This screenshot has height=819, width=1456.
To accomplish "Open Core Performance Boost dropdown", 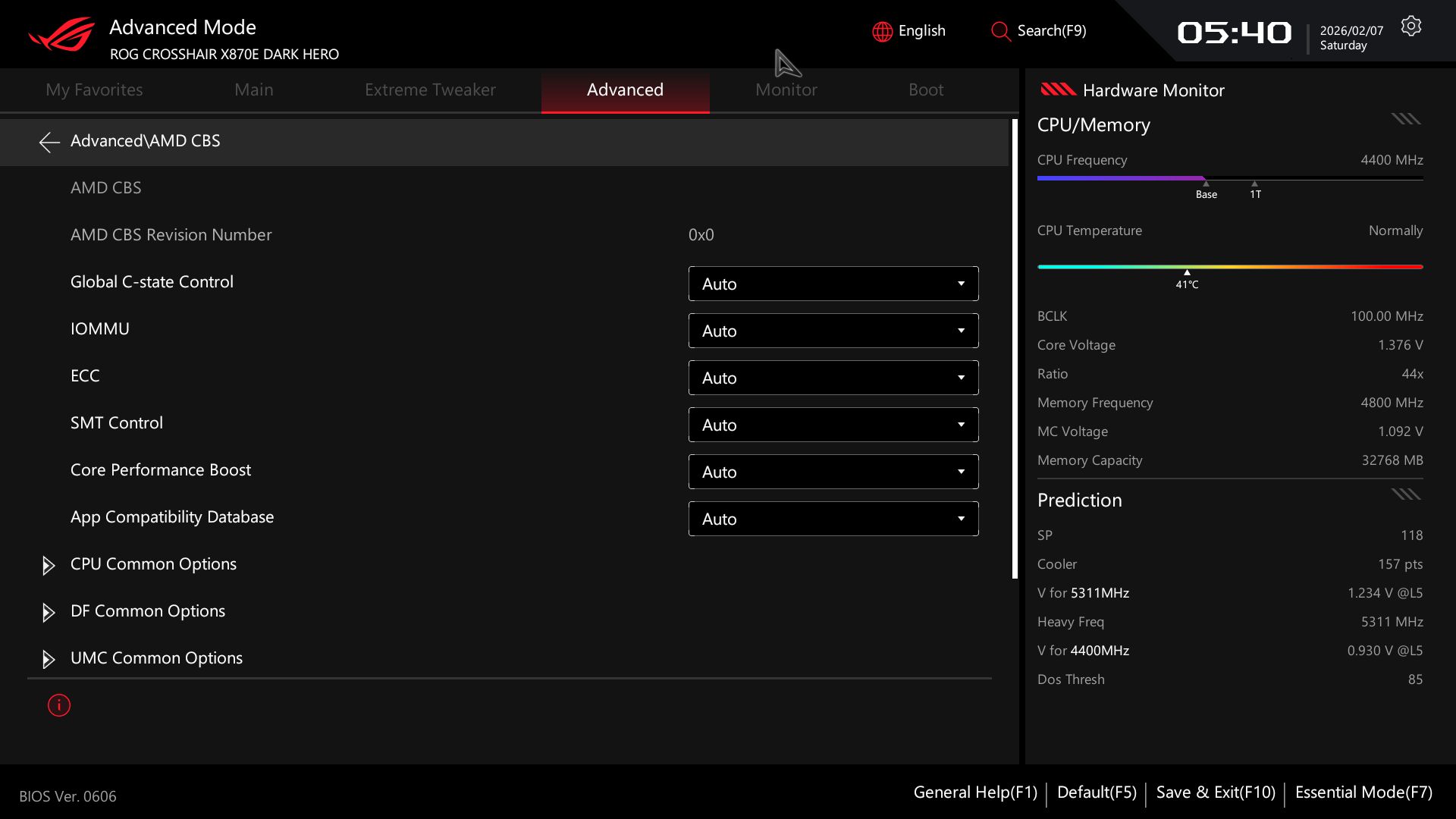I will coord(833,472).
